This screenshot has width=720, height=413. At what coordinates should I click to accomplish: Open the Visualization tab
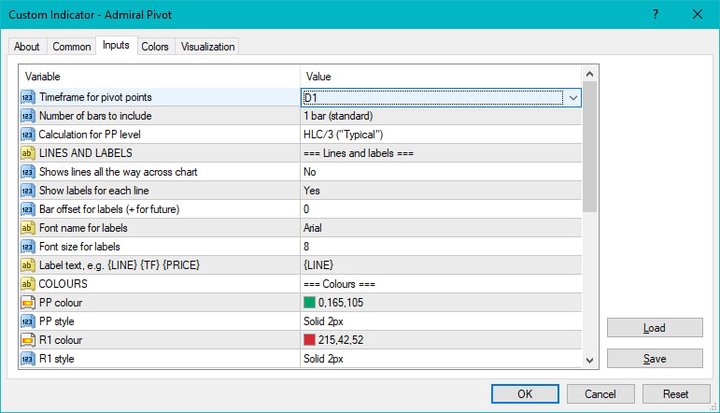208,46
